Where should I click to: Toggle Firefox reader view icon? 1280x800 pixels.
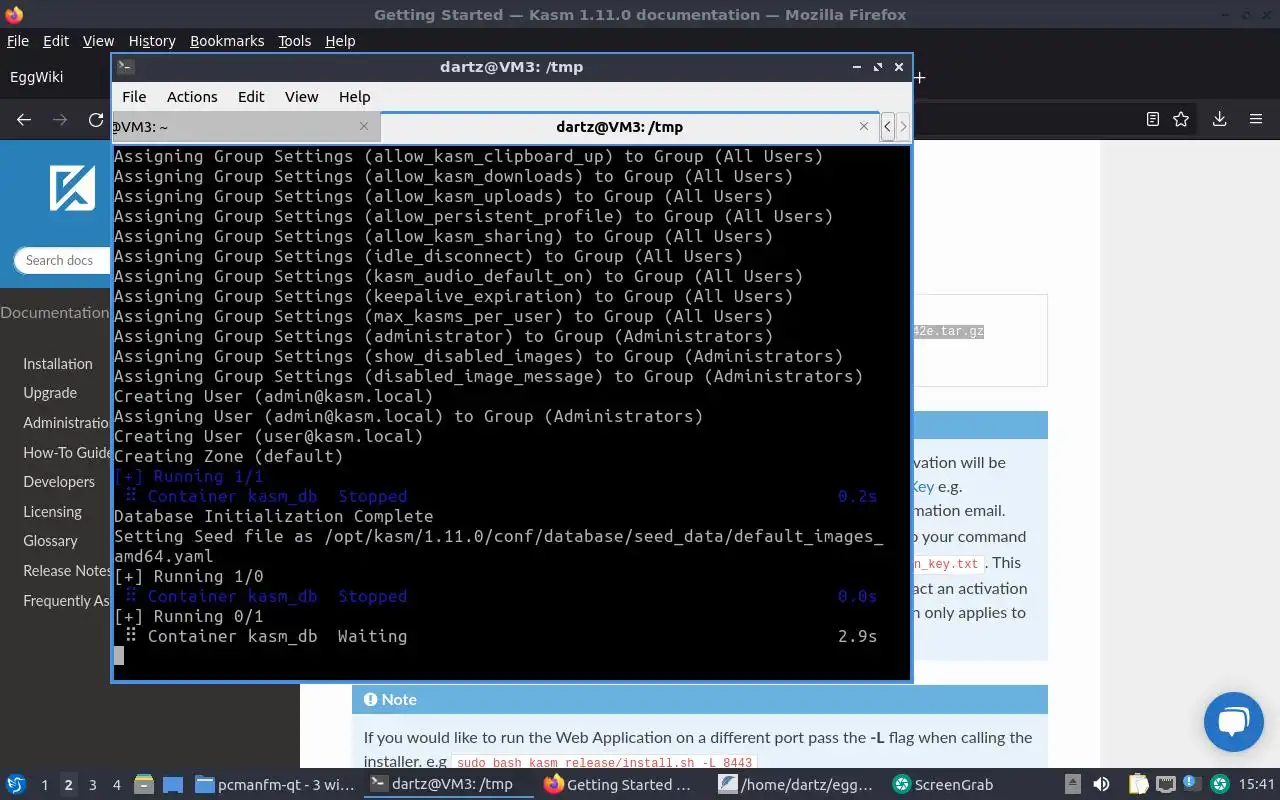coord(1152,119)
